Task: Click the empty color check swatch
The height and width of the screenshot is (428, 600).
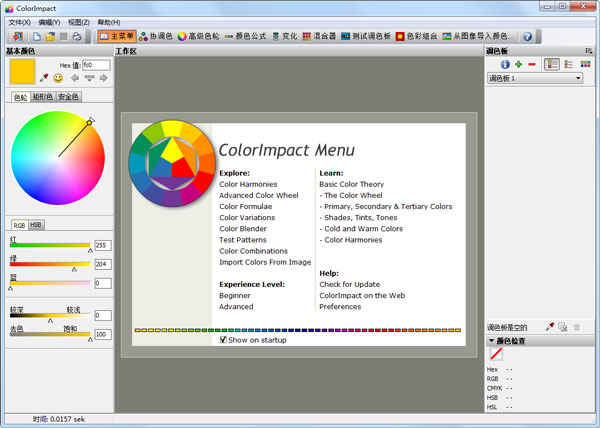Action: tap(496, 354)
